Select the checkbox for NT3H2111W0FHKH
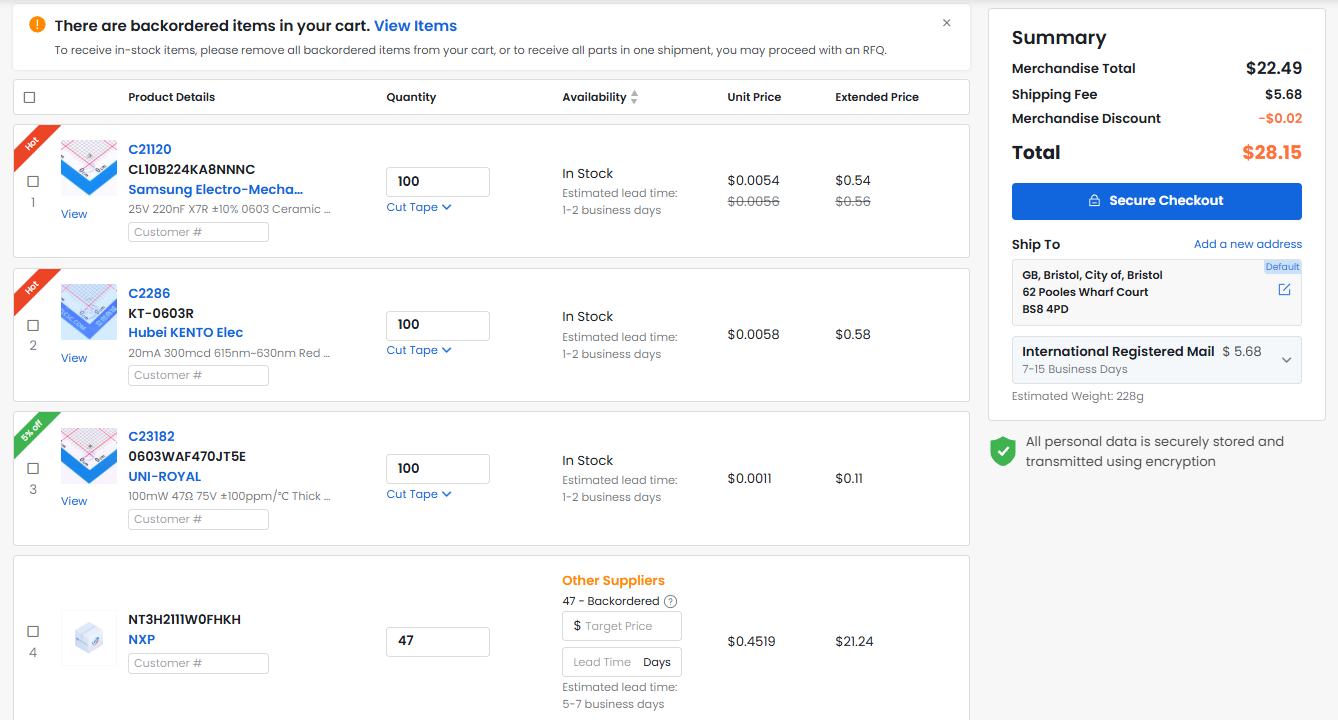This screenshot has height=720, width=1338. (x=33, y=631)
